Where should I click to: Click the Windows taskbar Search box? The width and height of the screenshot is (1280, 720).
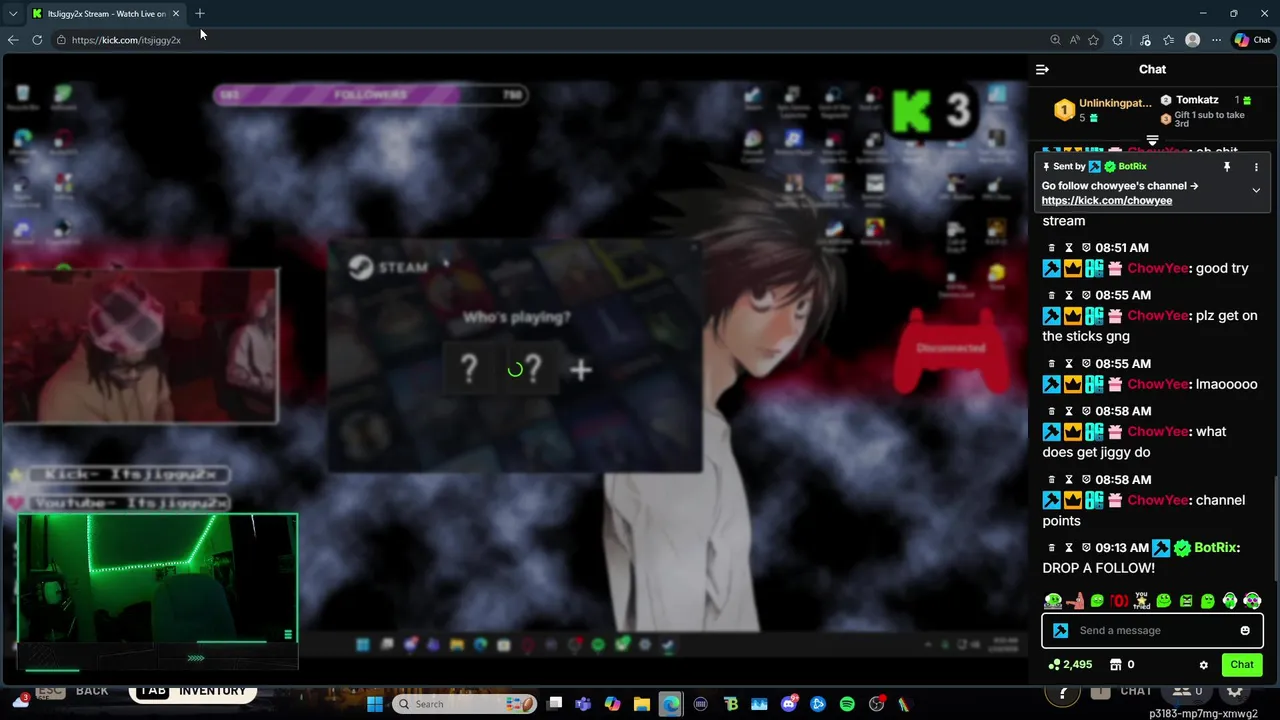(465, 704)
